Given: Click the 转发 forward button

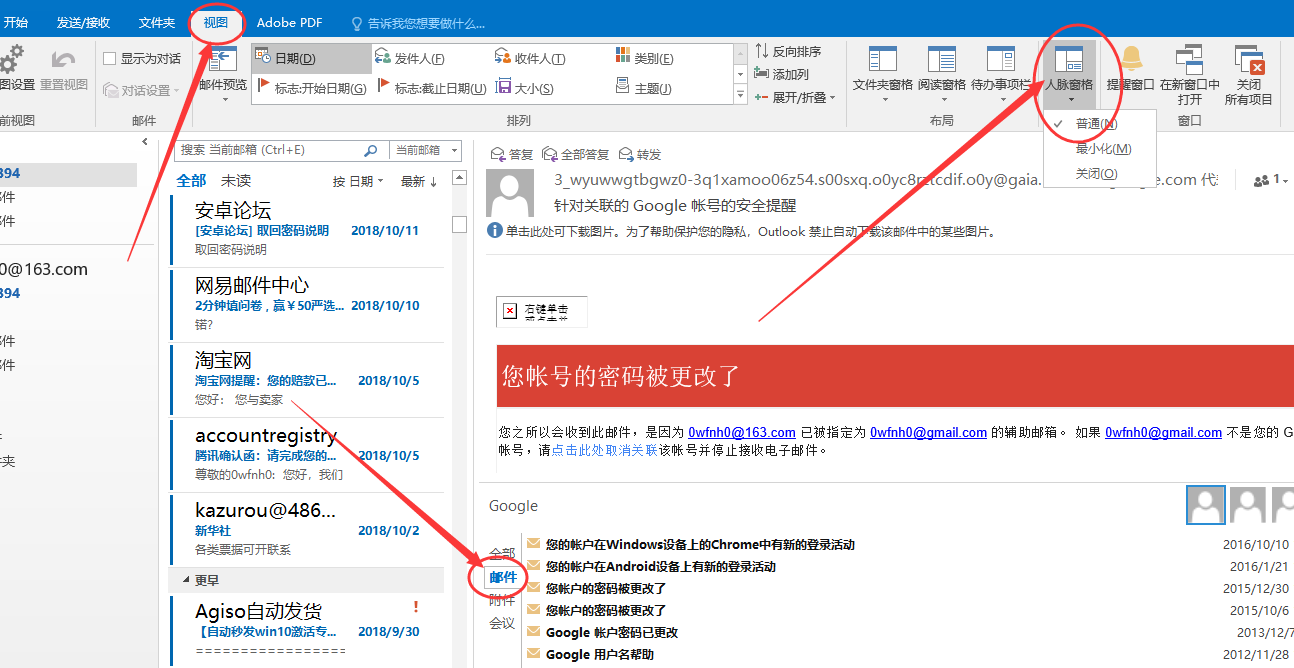Looking at the screenshot, I should pyautogui.click(x=640, y=154).
